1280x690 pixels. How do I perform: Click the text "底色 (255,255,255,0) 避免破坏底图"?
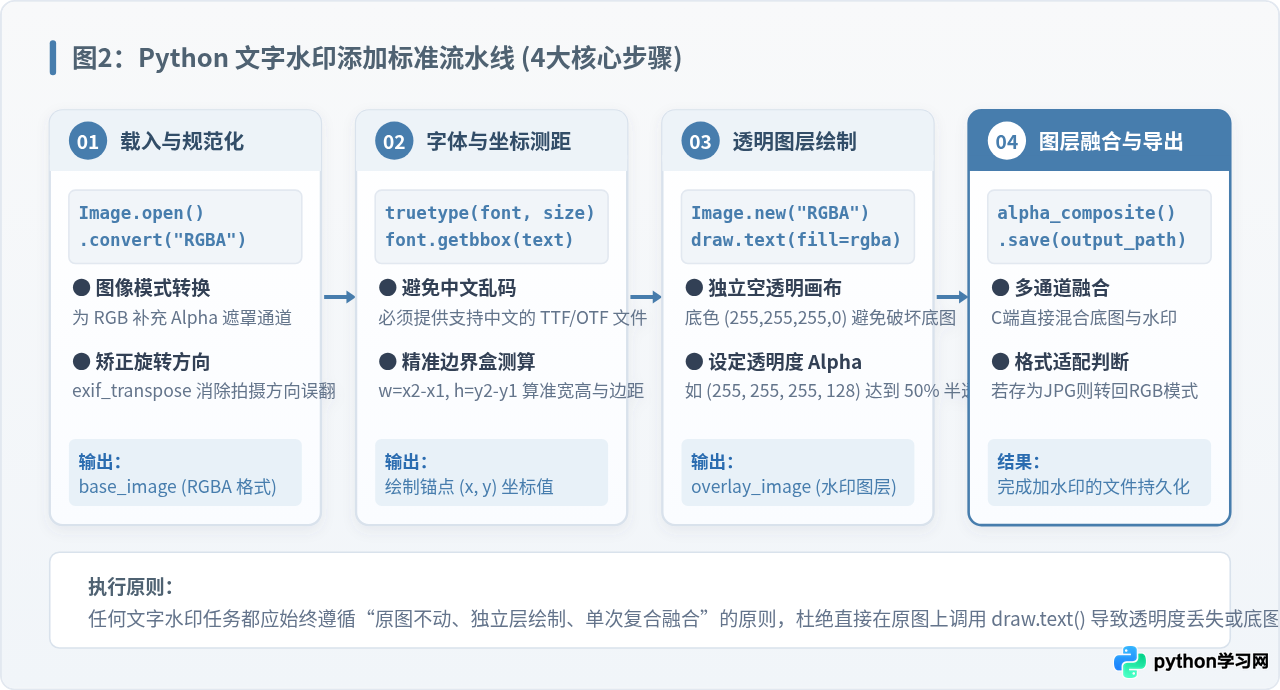tap(820, 318)
